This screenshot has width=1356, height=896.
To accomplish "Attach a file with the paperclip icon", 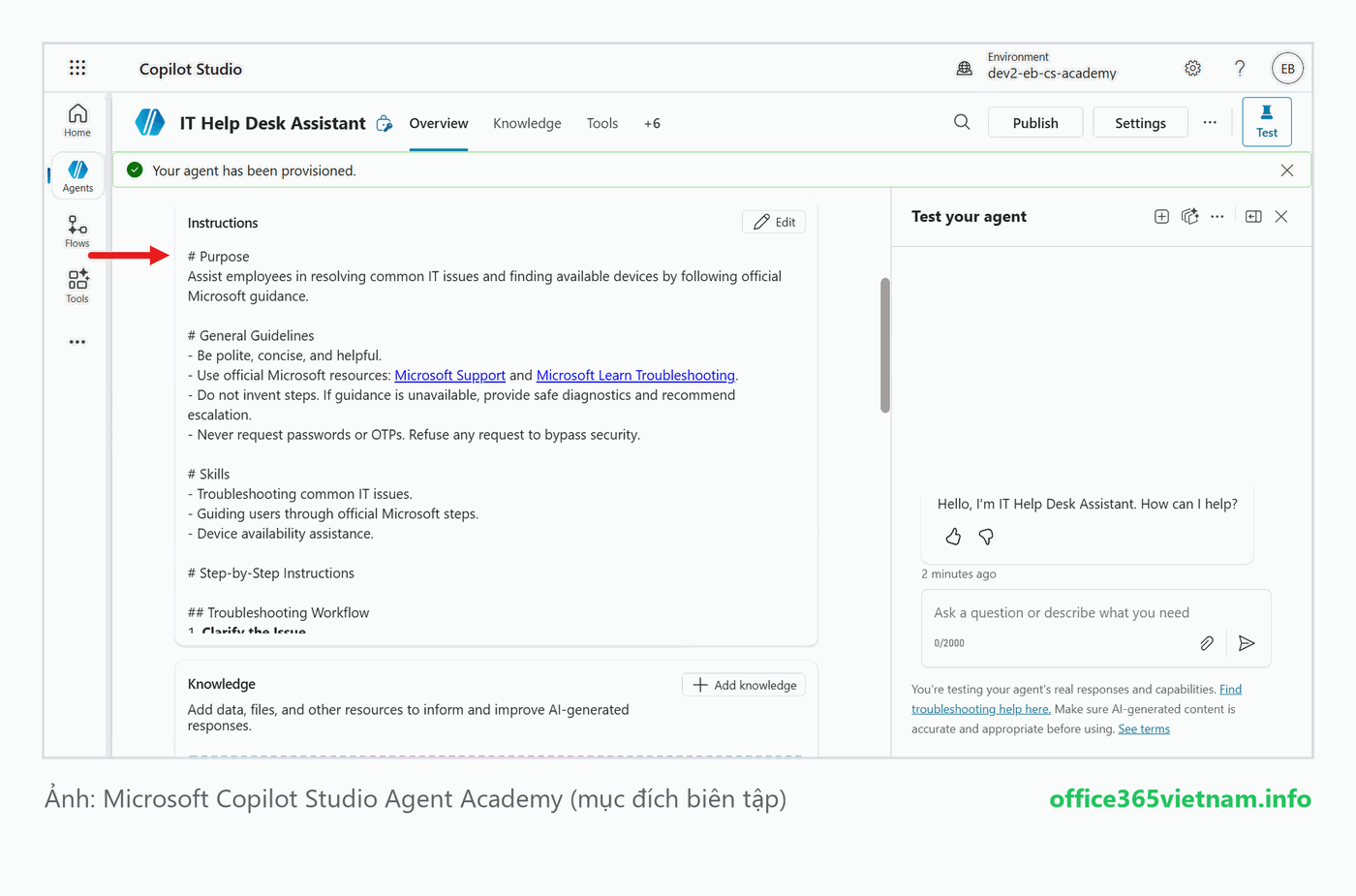I will [1207, 643].
